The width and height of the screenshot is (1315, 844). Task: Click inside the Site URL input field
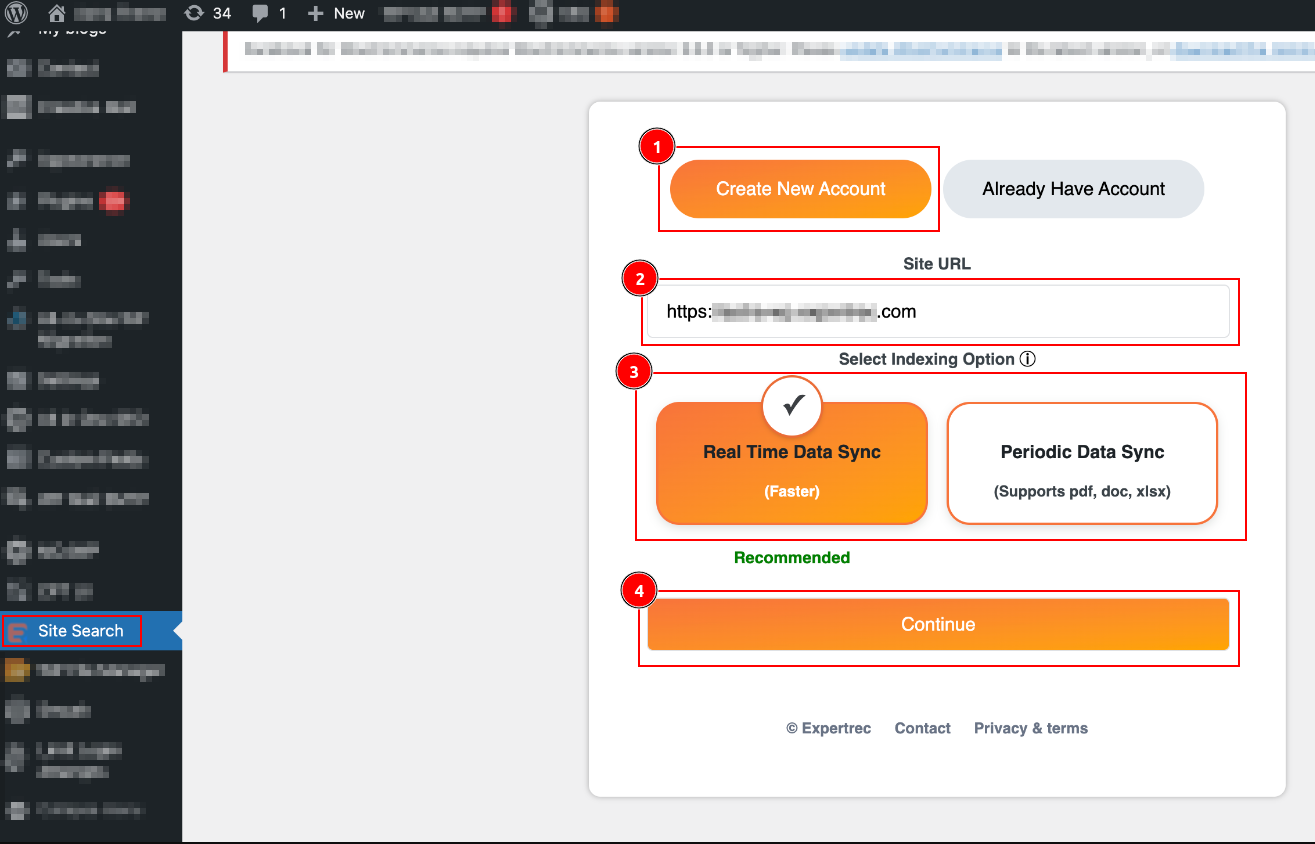pyautogui.click(x=938, y=311)
